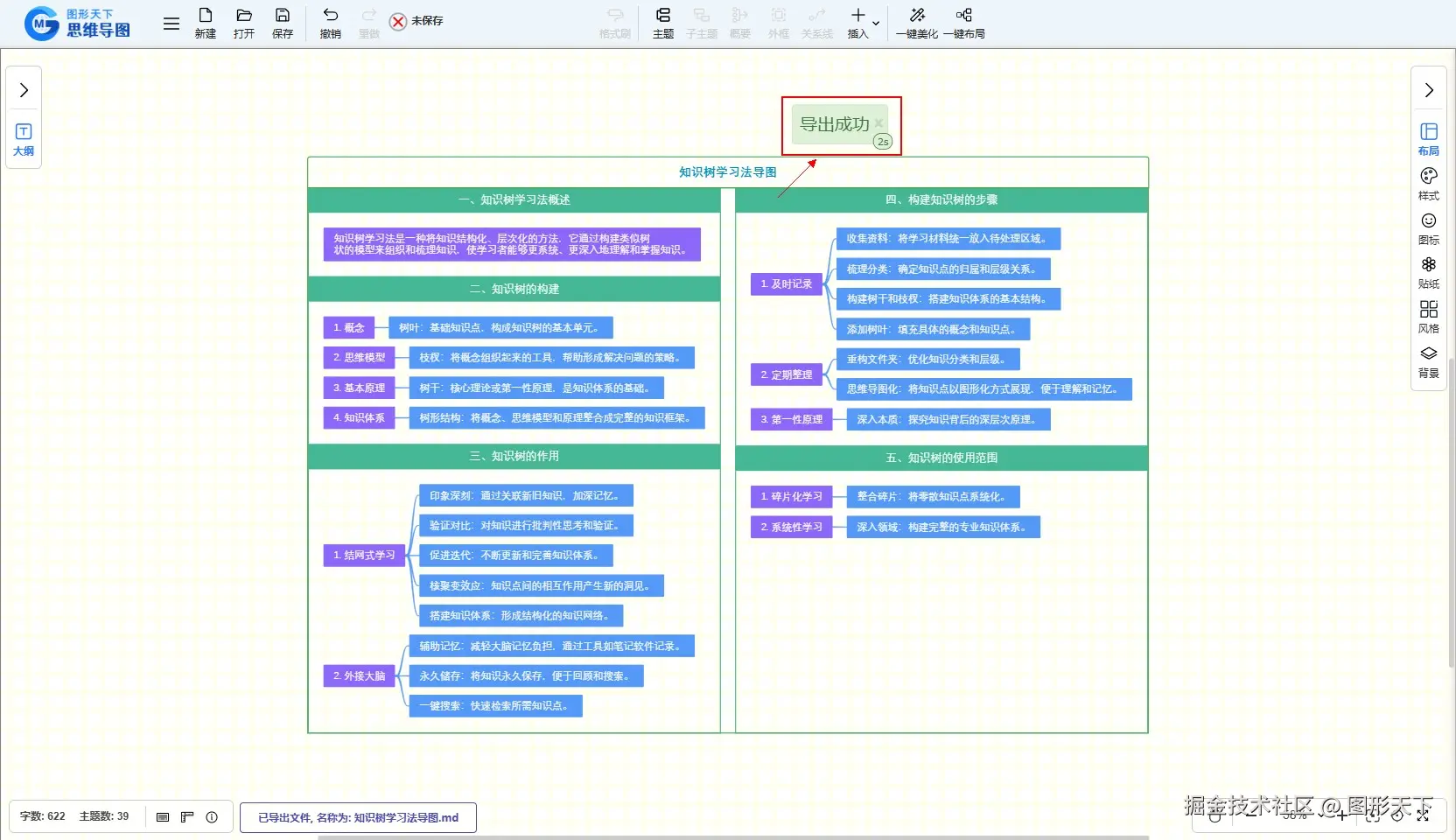Screen dimensions: 1456x840
Task: Select the 五、知识树的使用范围 section header
Action: pyautogui.click(x=941, y=458)
